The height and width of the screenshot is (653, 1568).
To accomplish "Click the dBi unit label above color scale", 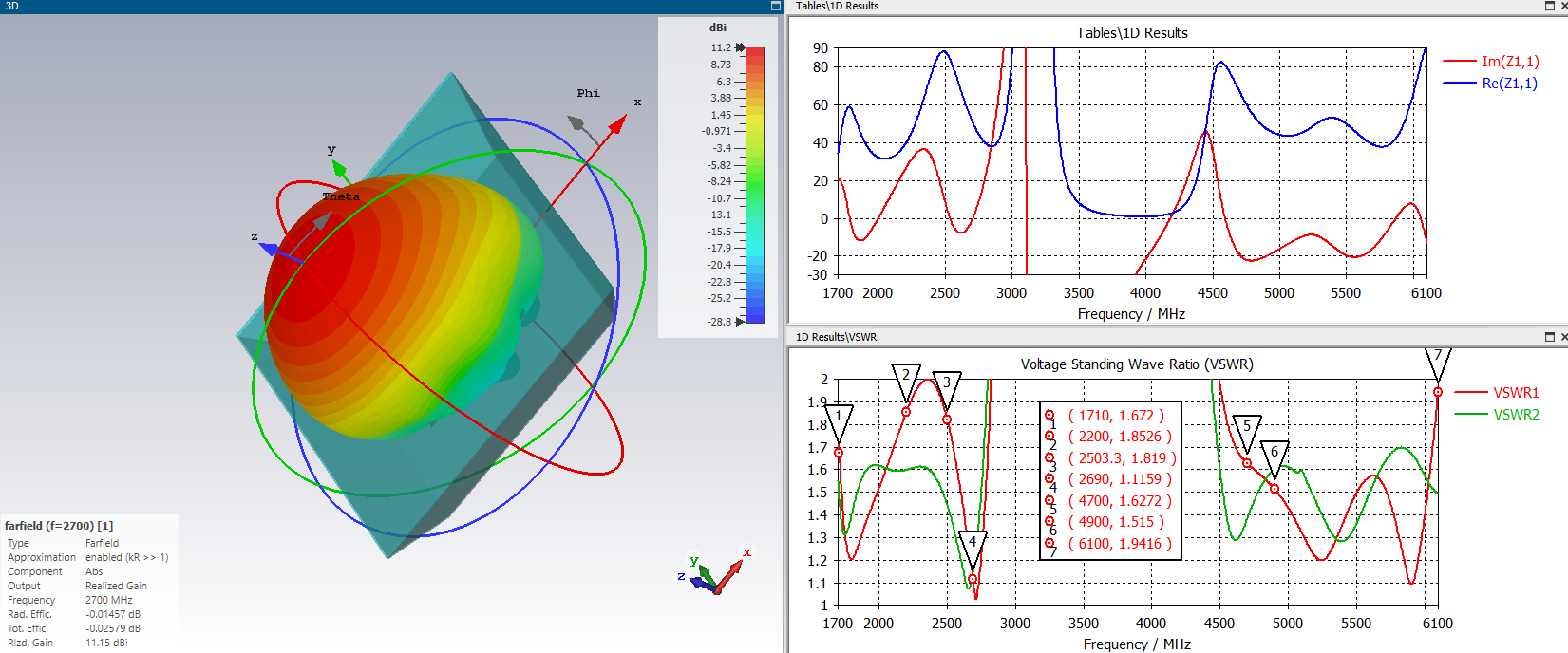I will pyautogui.click(x=718, y=28).
